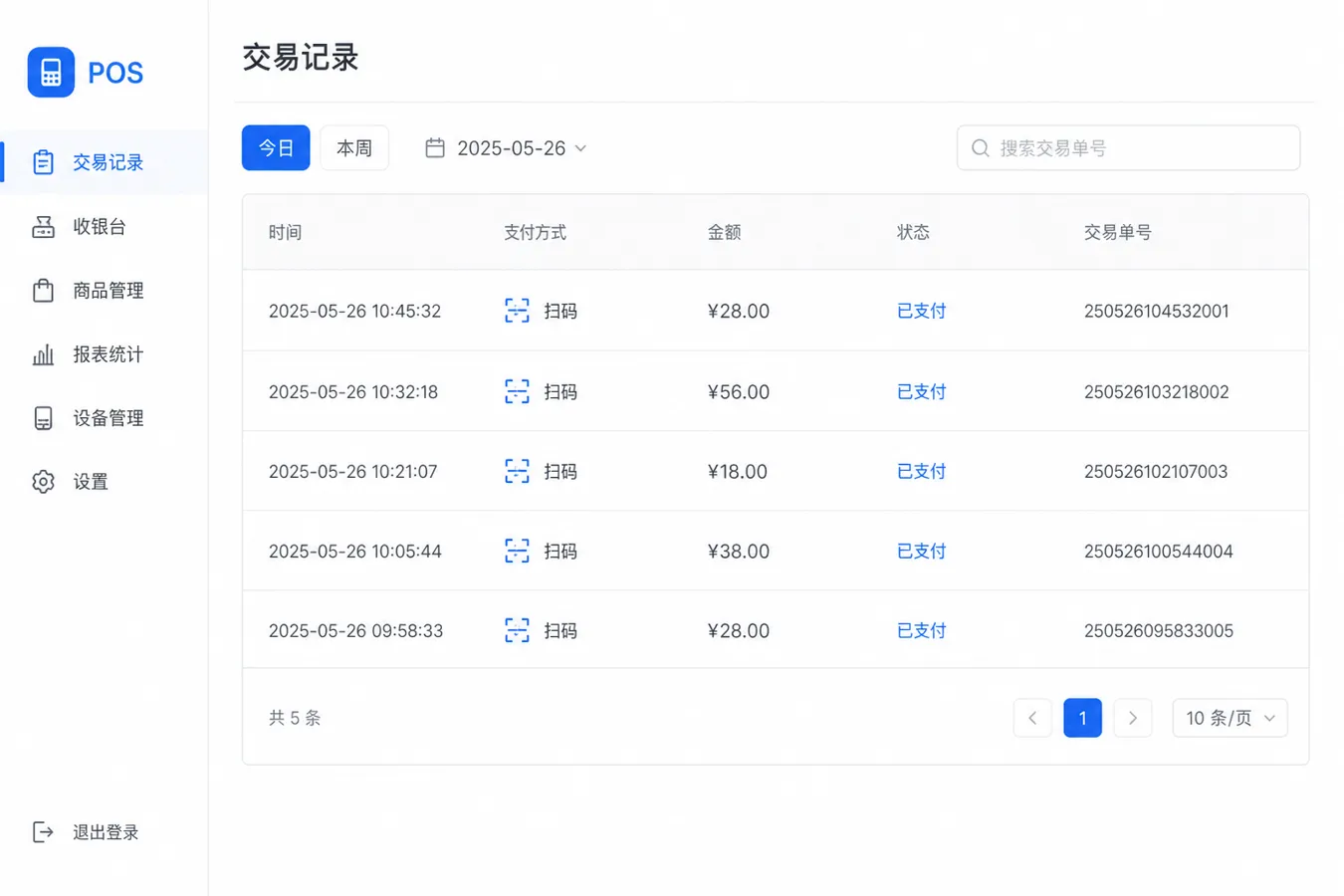Viewport: 1344px width, 896px height.
Task: Click the 设置 gear icon
Action: pos(43,482)
